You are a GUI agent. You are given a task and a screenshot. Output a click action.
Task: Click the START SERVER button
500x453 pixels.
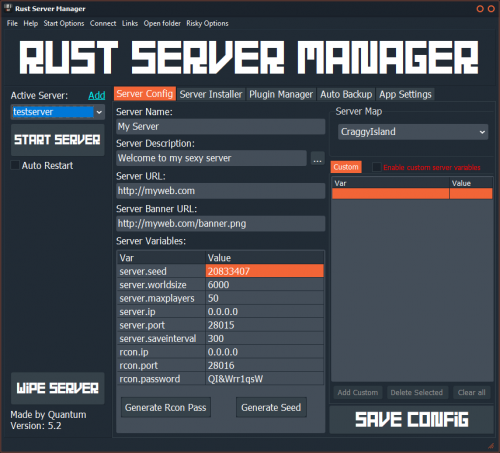[58, 140]
